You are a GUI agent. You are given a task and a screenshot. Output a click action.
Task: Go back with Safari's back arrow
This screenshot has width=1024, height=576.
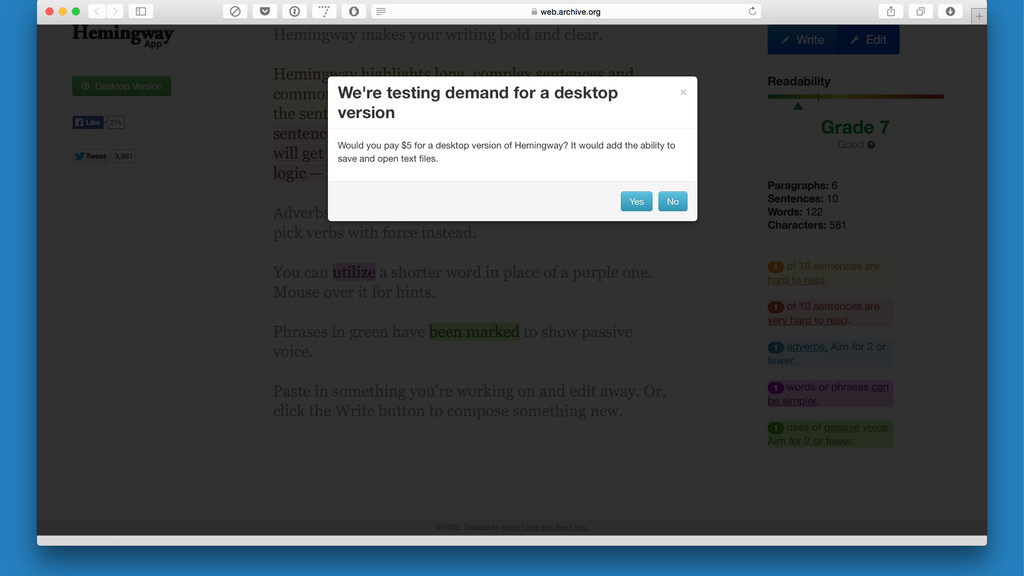click(x=97, y=11)
